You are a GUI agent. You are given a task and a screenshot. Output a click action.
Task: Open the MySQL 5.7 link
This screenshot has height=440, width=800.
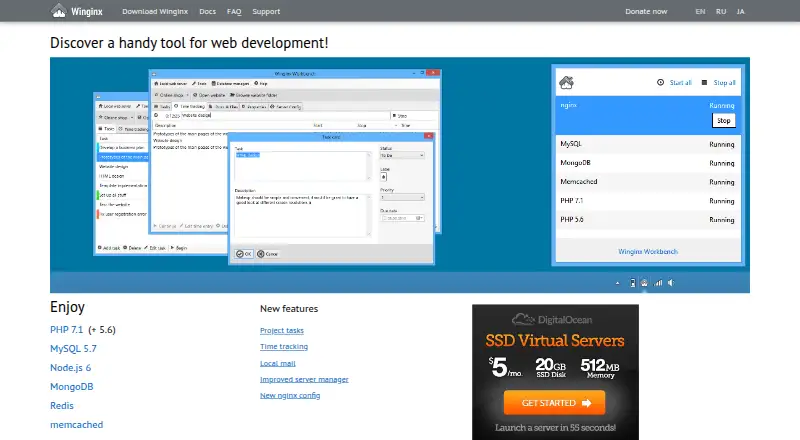pyautogui.click(x=73, y=349)
